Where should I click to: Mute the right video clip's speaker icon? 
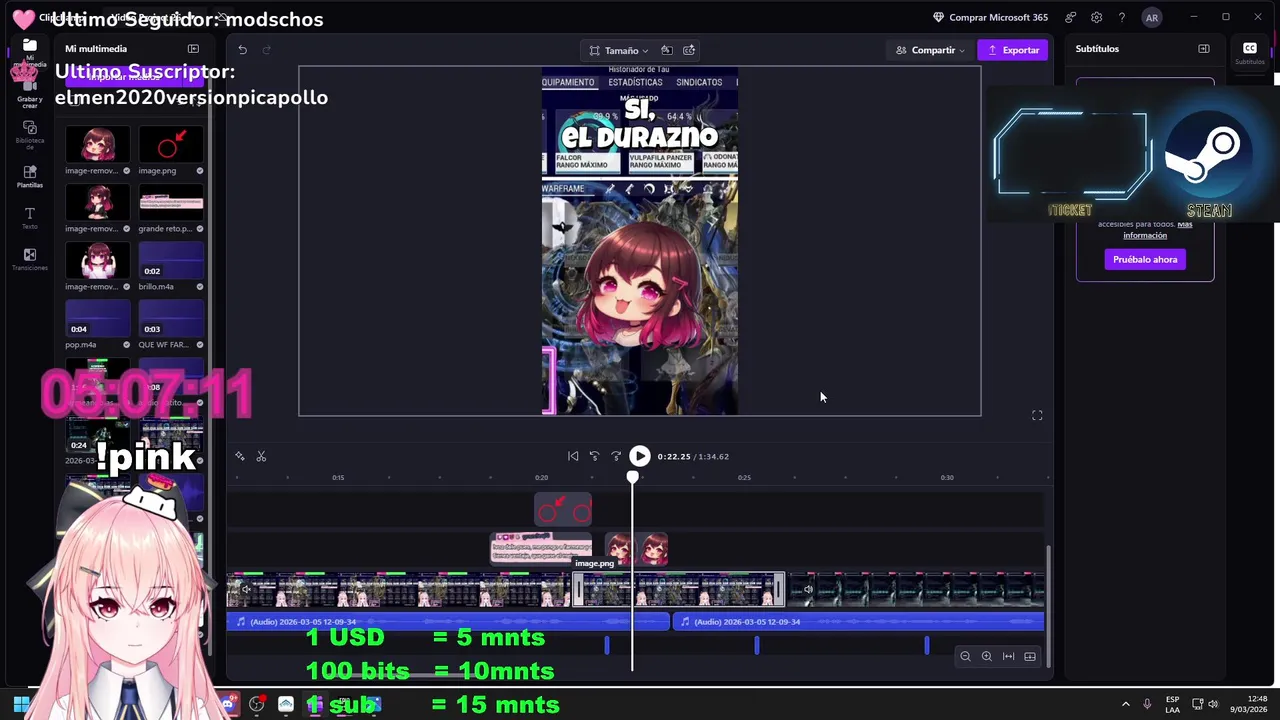808,589
